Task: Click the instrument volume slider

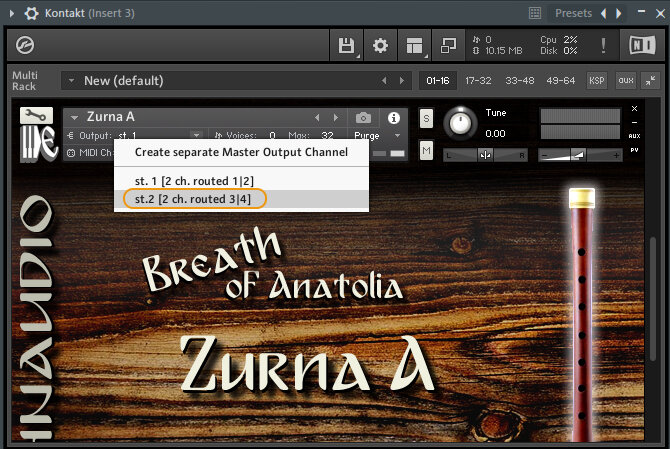Action: pyautogui.click(x=580, y=156)
